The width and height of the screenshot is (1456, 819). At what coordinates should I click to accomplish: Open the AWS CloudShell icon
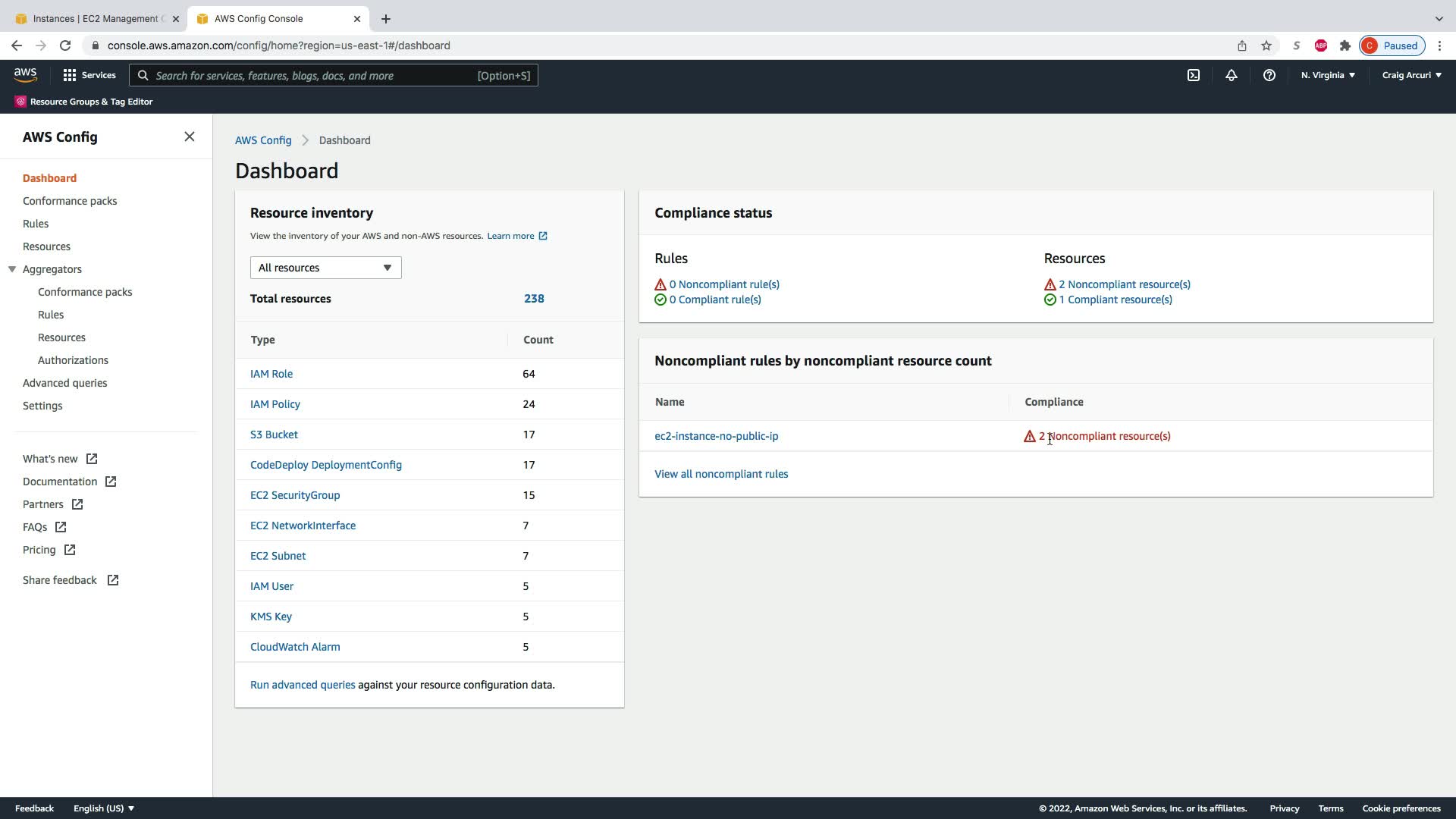pyautogui.click(x=1193, y=75)
